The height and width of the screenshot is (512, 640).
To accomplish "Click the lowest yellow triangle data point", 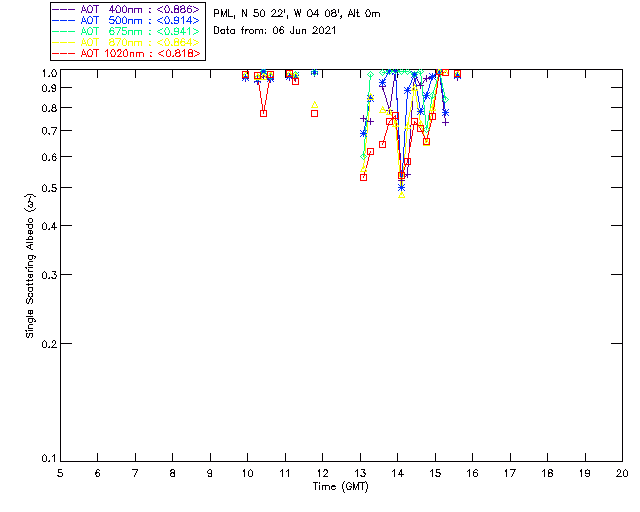I will click(402, 195).
